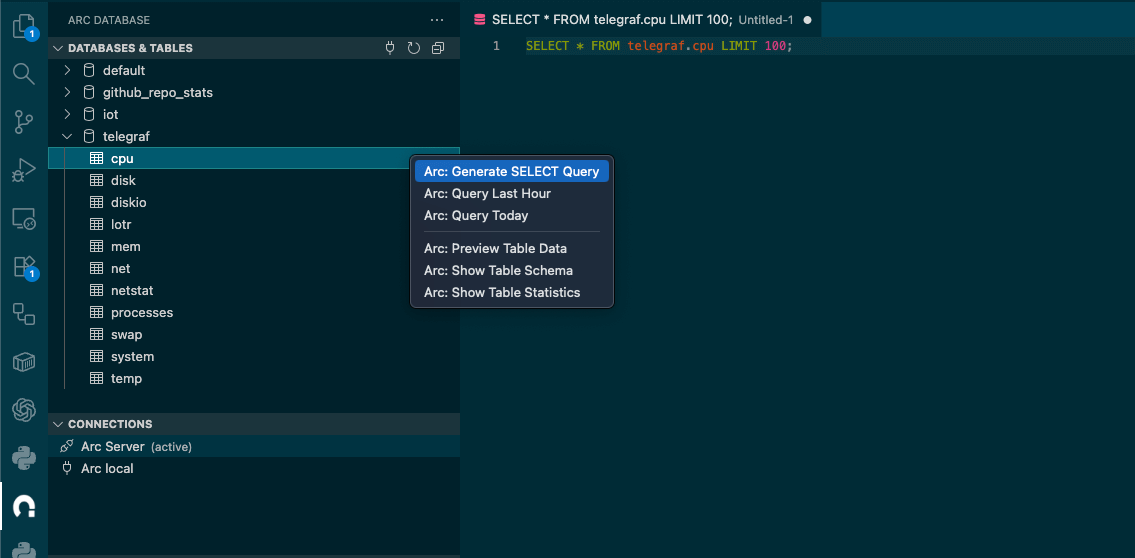This screenshot has width=1135, height=558.
Task: Choose Arc: Generate SELECT Query
Action: 511,171
